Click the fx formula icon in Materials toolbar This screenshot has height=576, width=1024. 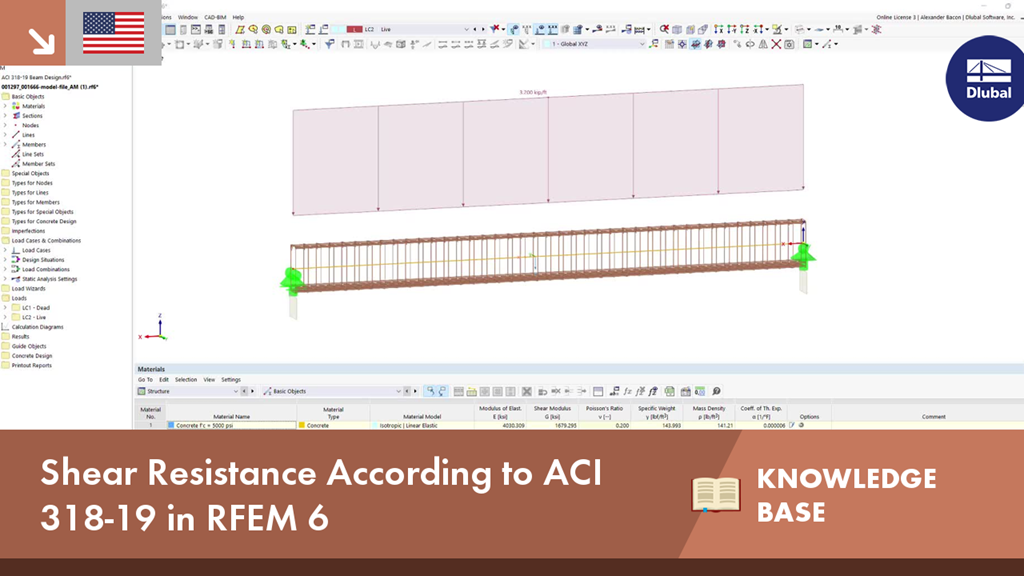coord(627,391)
